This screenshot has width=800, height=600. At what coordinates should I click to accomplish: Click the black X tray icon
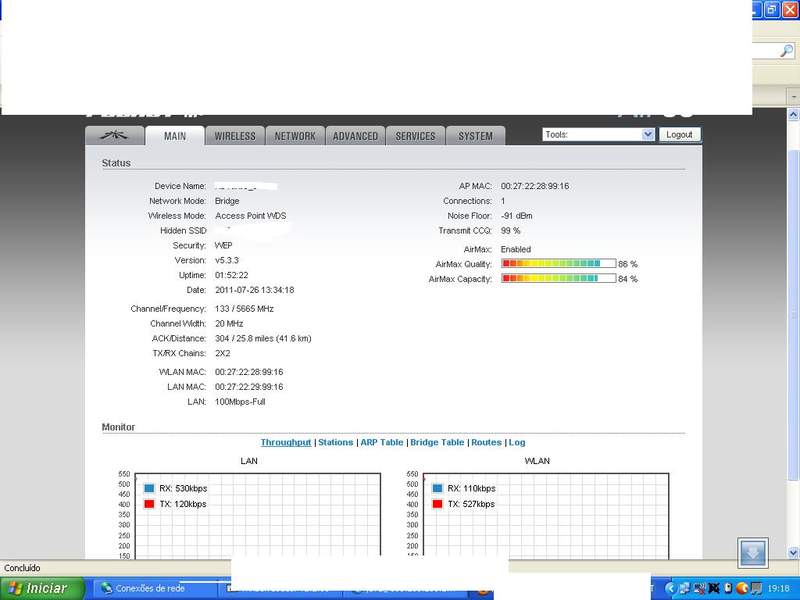click(x=714, y=588)
